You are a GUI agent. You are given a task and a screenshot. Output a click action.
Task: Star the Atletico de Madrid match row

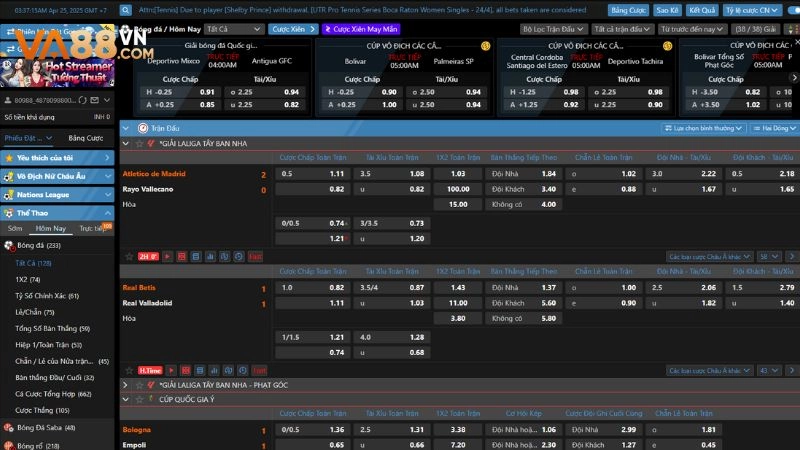[x=129, y=257]
